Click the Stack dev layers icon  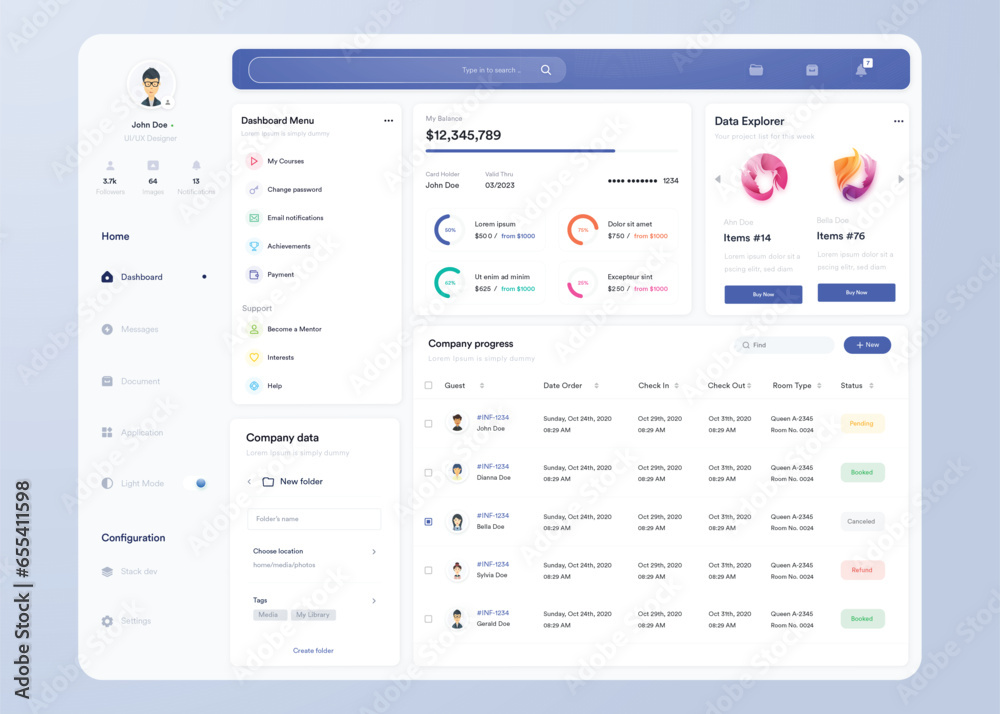107,571
